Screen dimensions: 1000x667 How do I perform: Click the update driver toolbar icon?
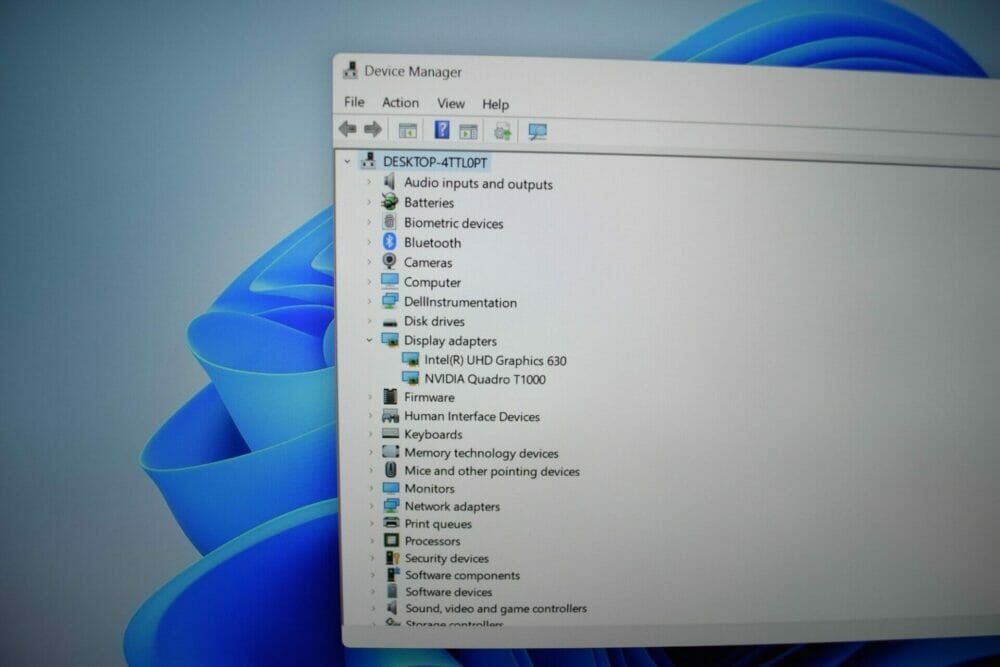pos(503,131)
